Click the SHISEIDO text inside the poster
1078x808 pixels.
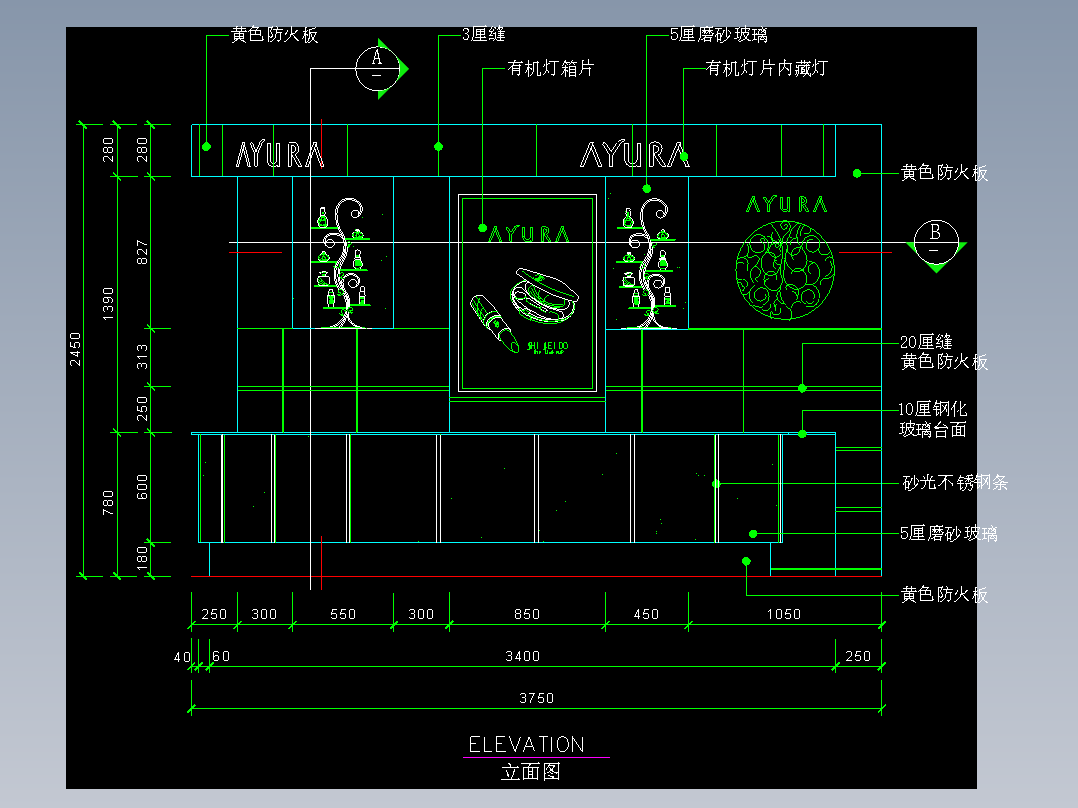547,347
